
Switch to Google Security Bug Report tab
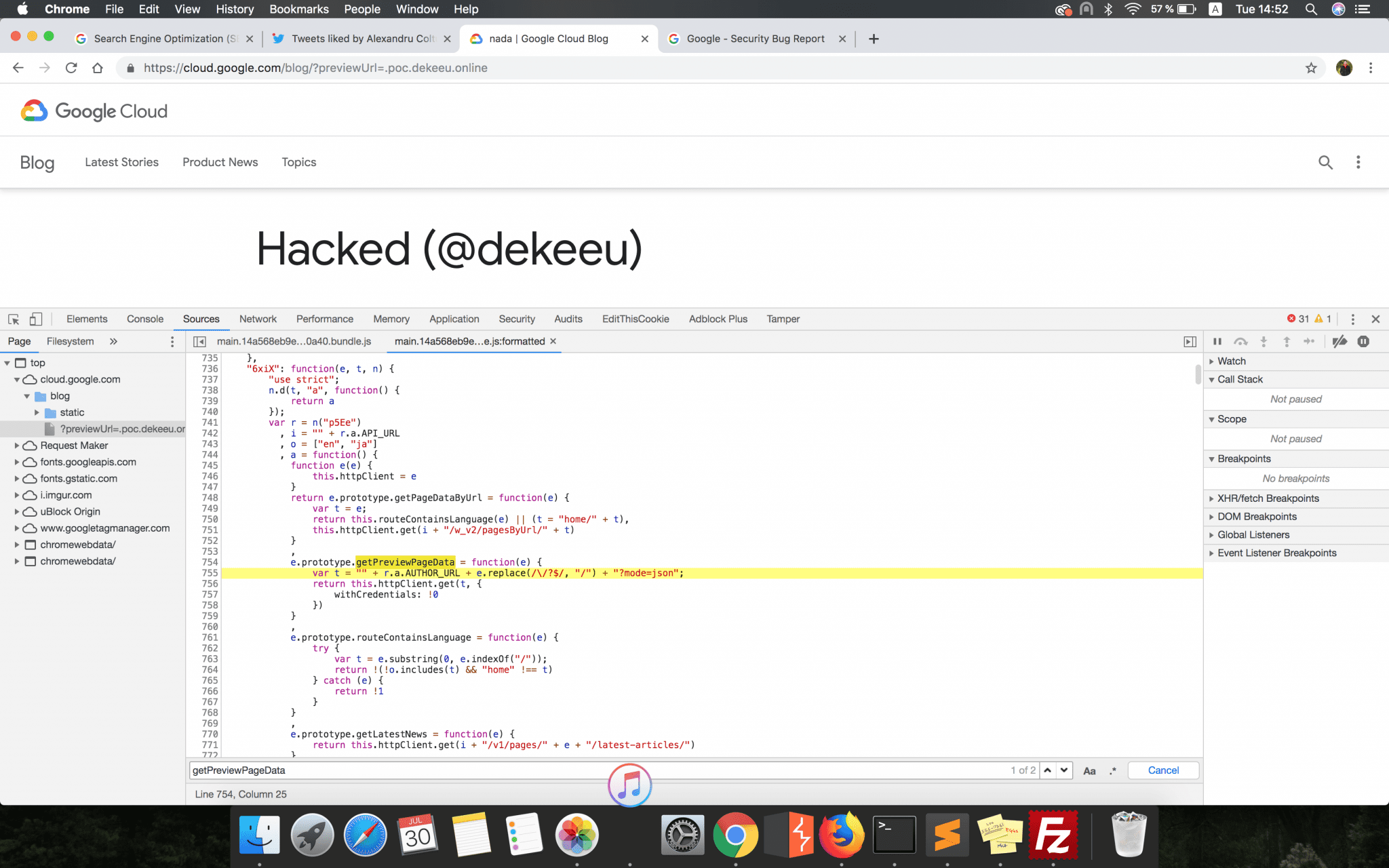755,39
